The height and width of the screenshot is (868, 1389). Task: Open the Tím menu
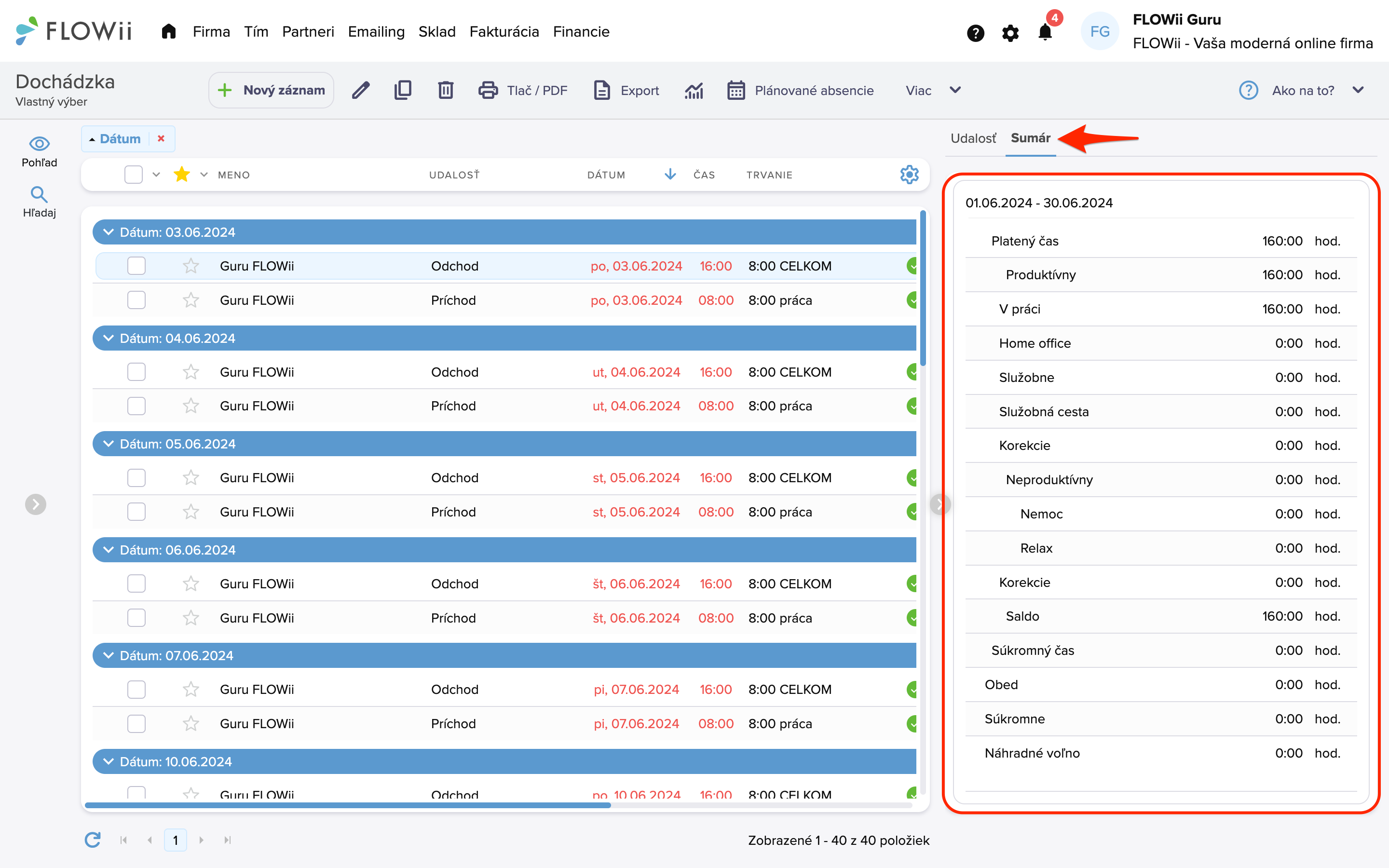(x=256, y=31)
